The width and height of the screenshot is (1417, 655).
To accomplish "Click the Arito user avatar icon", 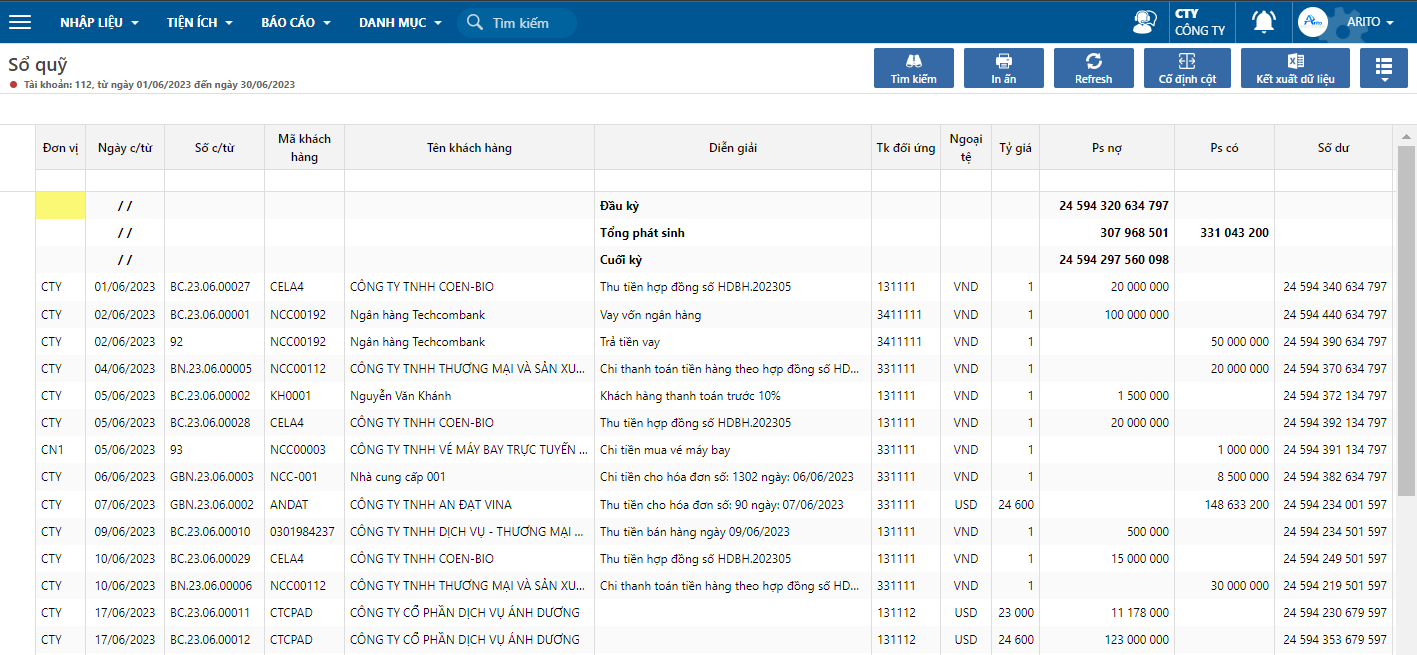I will [1313, 22].
